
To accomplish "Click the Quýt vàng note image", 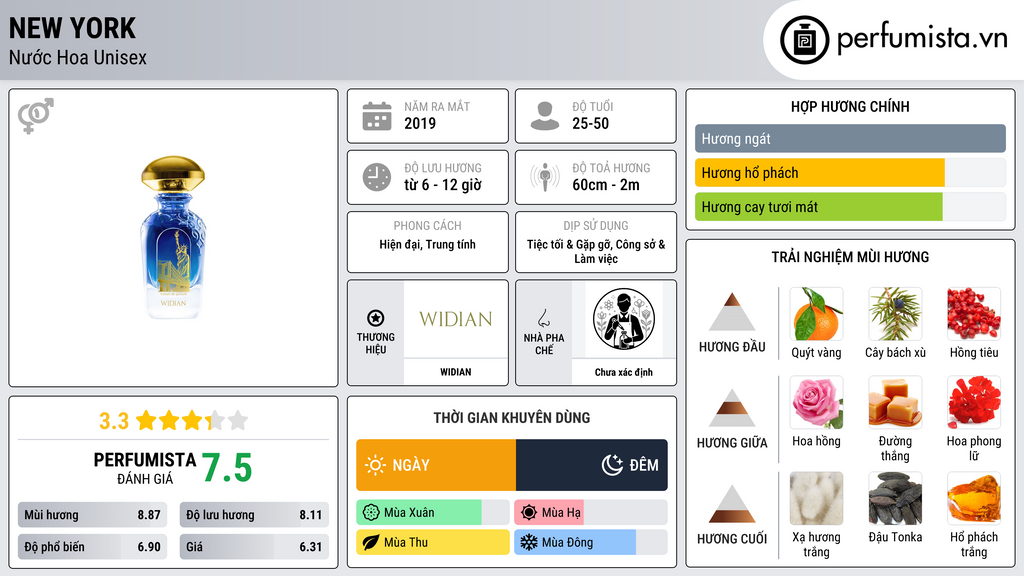I will [816, 314].
